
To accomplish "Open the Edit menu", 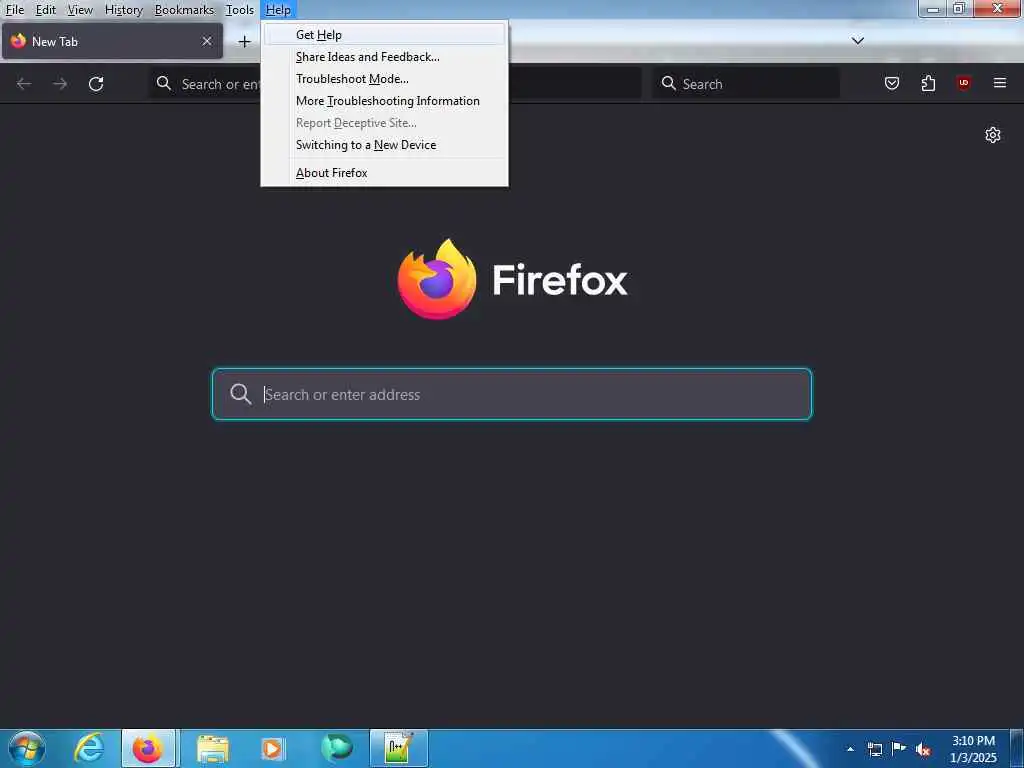I will tap(45, 10).
